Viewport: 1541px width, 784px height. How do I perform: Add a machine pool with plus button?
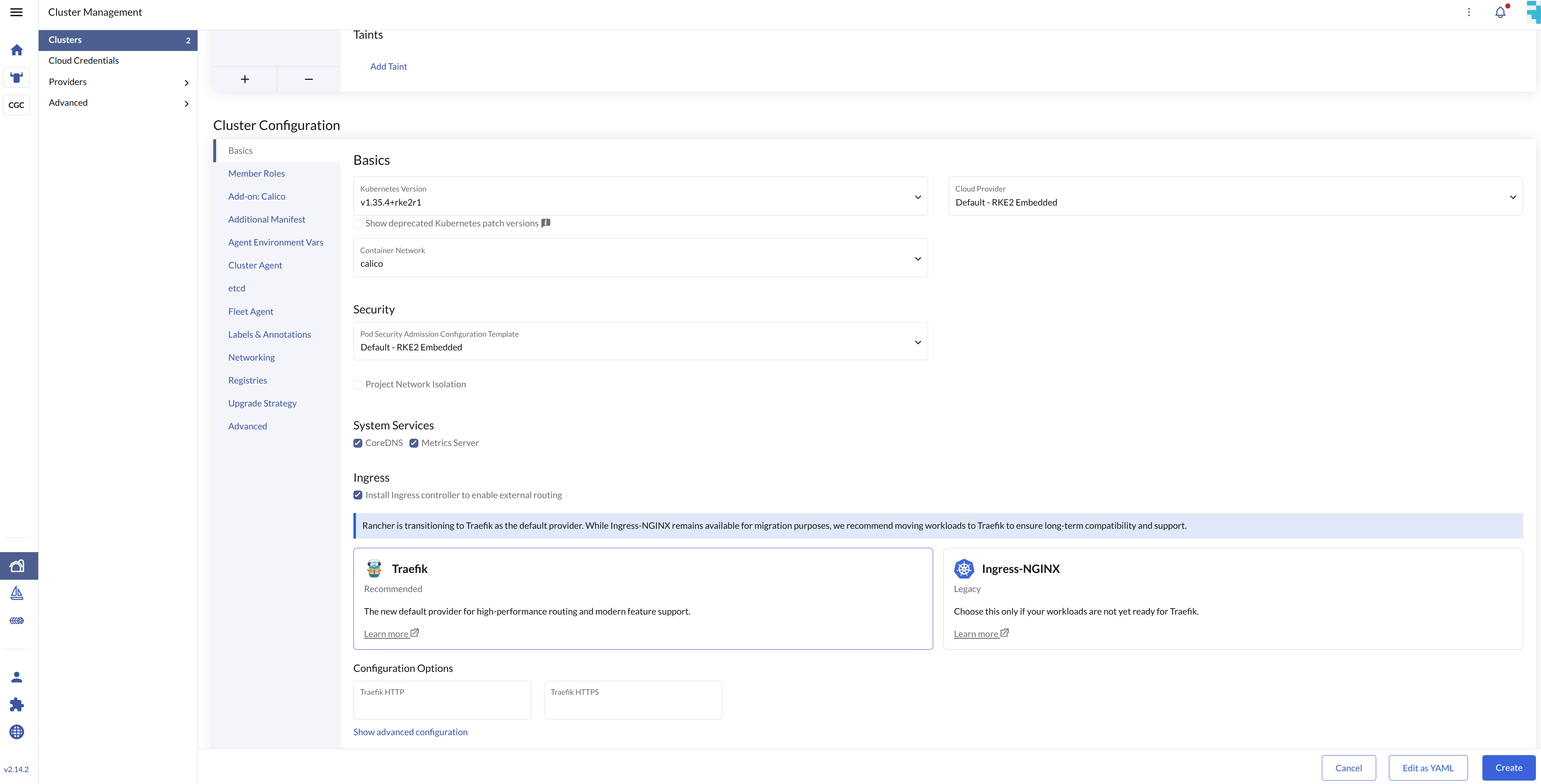(245, 79)
